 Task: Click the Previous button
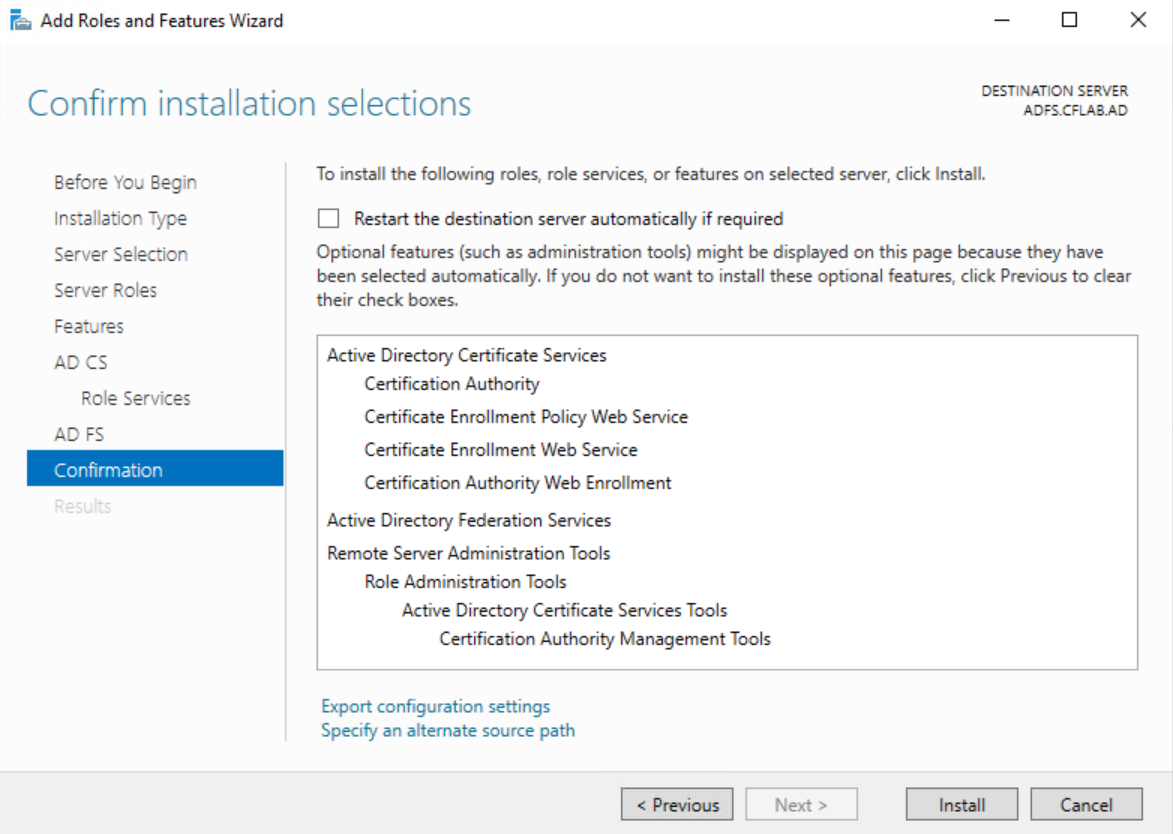pos(677,805)
